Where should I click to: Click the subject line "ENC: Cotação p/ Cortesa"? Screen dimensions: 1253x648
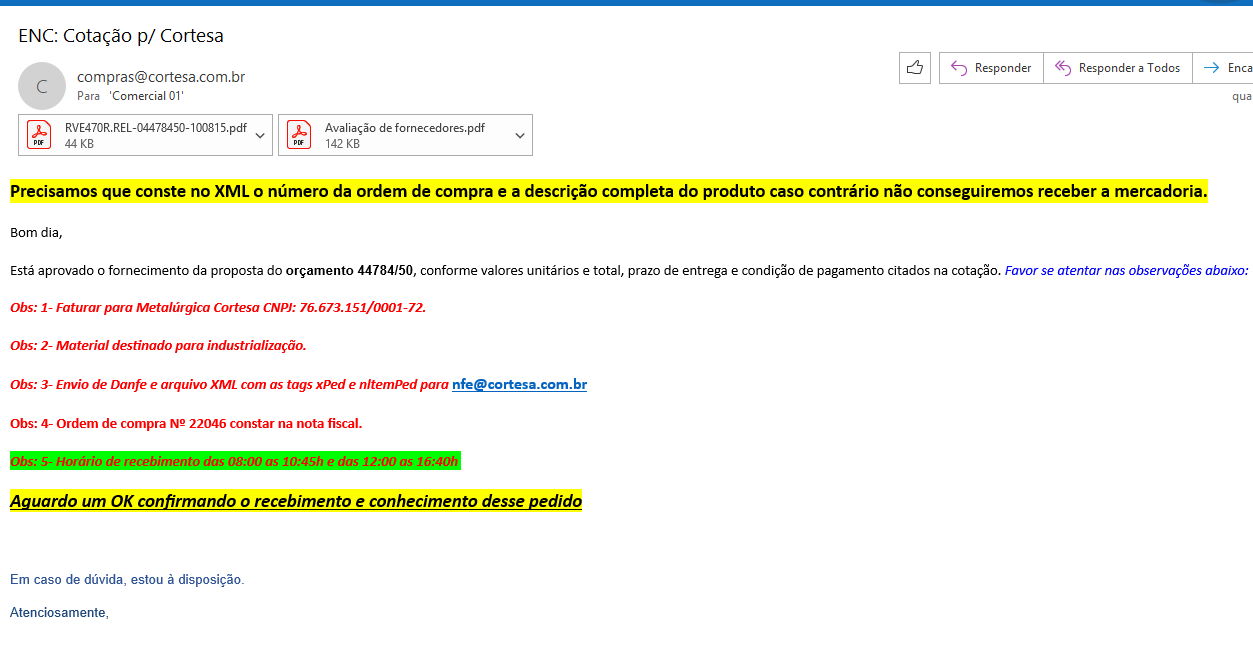[121, 36]
